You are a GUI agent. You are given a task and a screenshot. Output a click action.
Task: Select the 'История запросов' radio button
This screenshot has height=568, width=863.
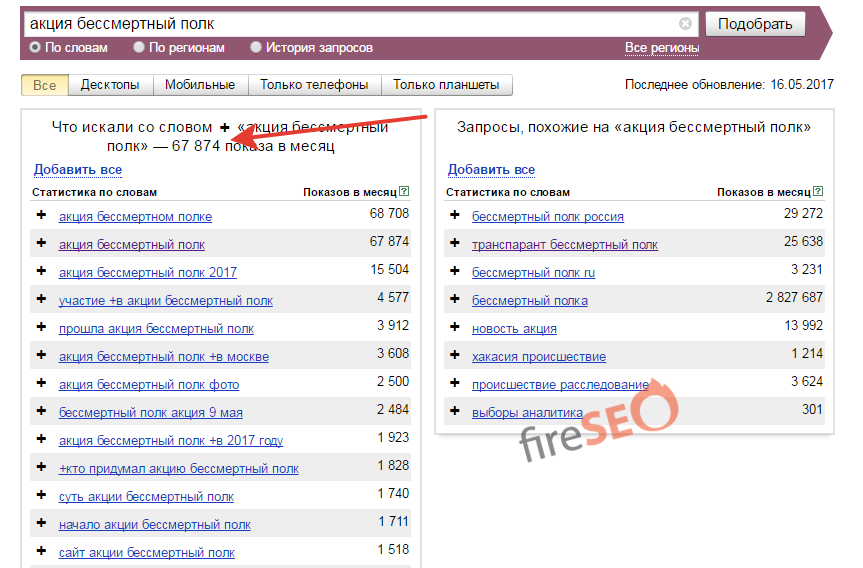257,47
